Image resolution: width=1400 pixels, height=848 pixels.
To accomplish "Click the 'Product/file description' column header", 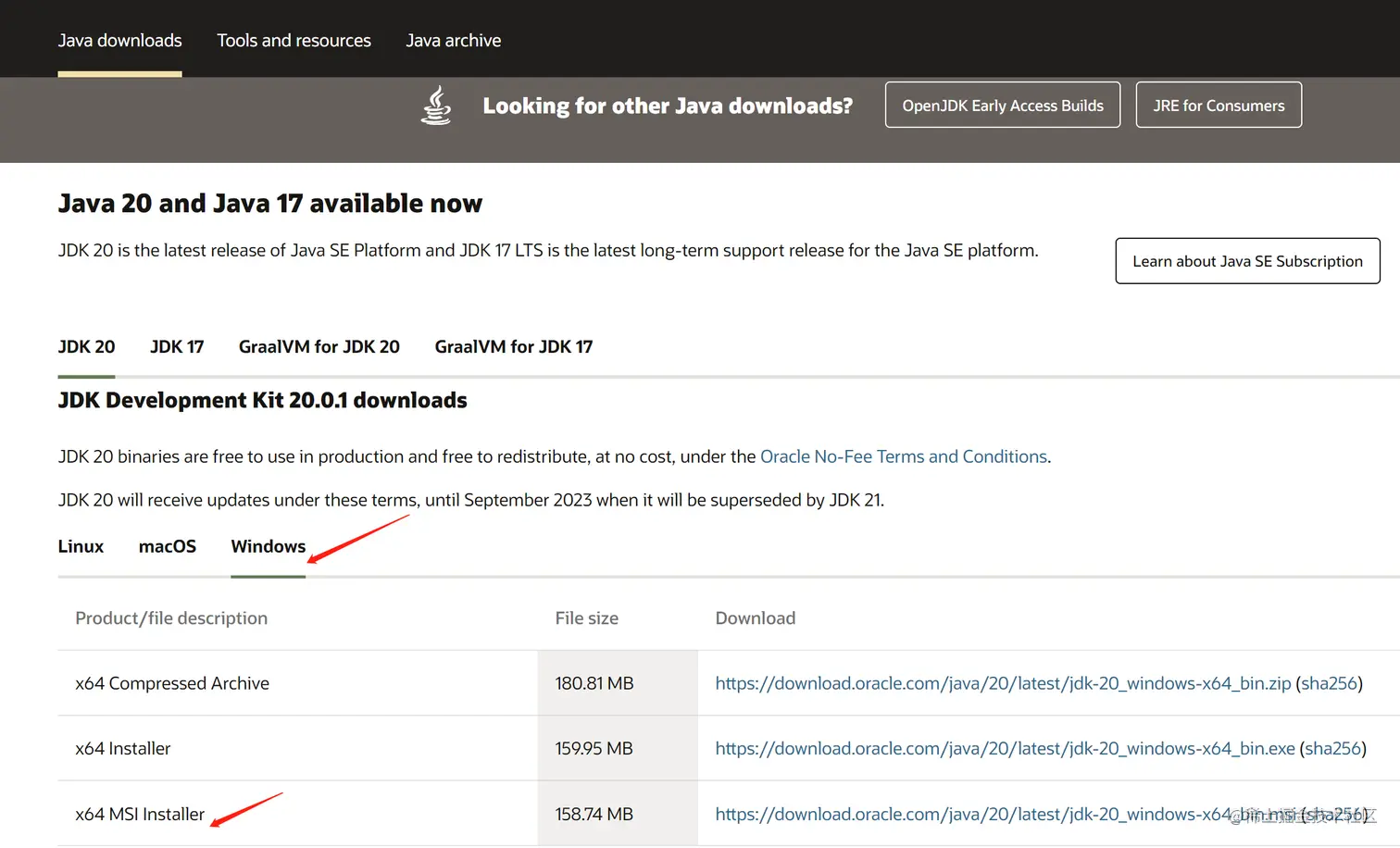I will click(x=171, y=618).
